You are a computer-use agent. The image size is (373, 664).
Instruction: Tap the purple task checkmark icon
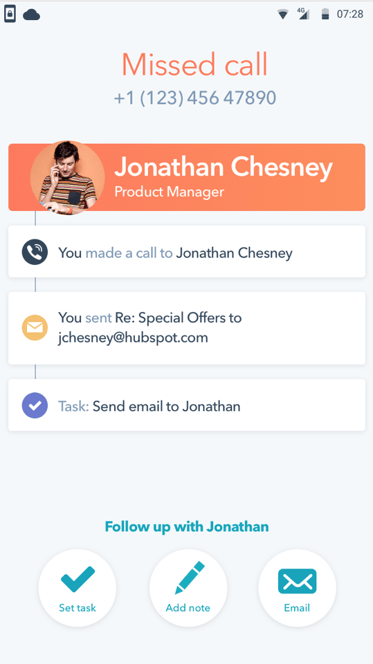(35, 405)
